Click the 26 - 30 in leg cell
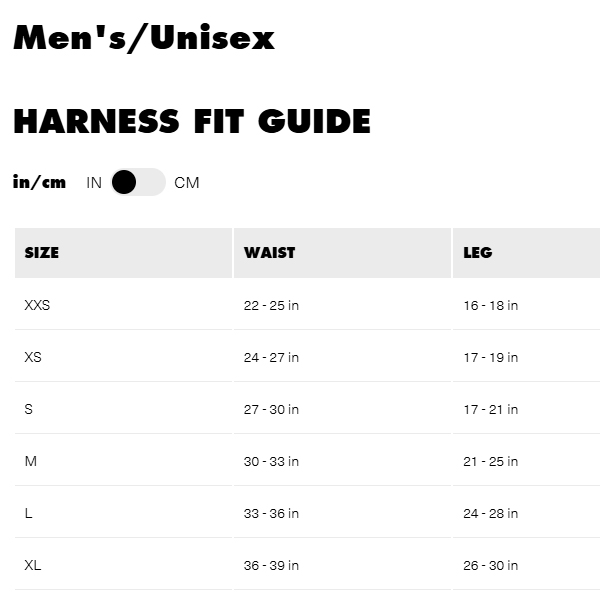Image resolution: width=600 pixels, height=600 pixels. pos(490,565)
